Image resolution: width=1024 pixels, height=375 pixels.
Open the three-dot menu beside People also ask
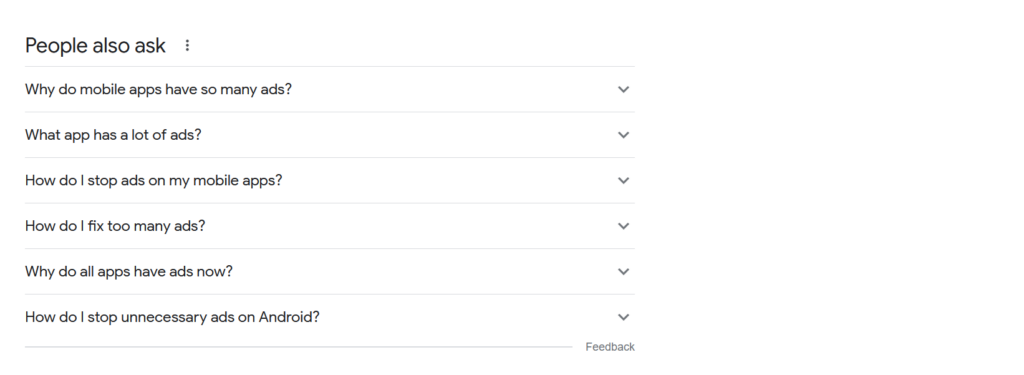(187, 45)
